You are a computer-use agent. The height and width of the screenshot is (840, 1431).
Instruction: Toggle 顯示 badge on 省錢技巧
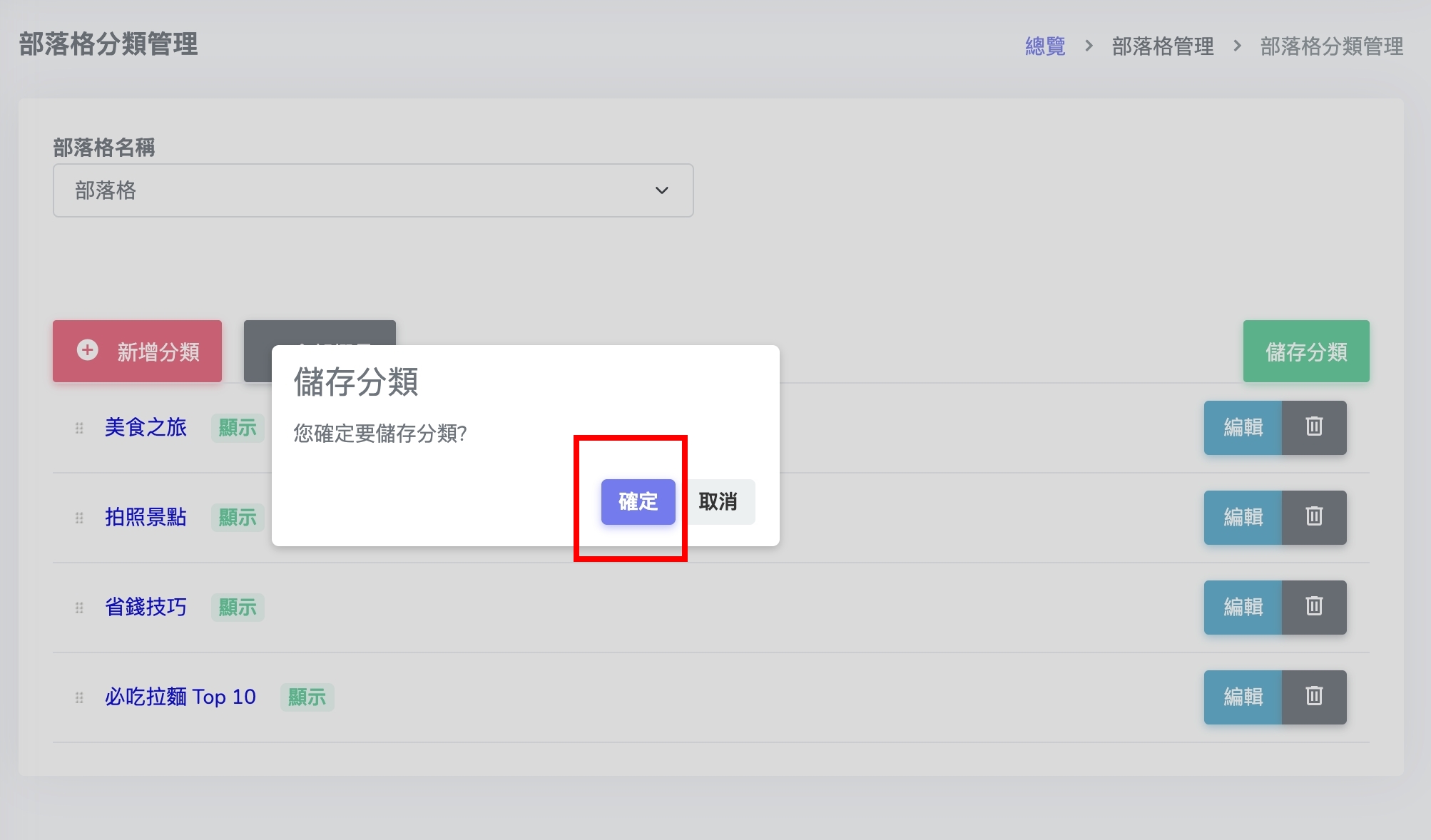point(238,608)
